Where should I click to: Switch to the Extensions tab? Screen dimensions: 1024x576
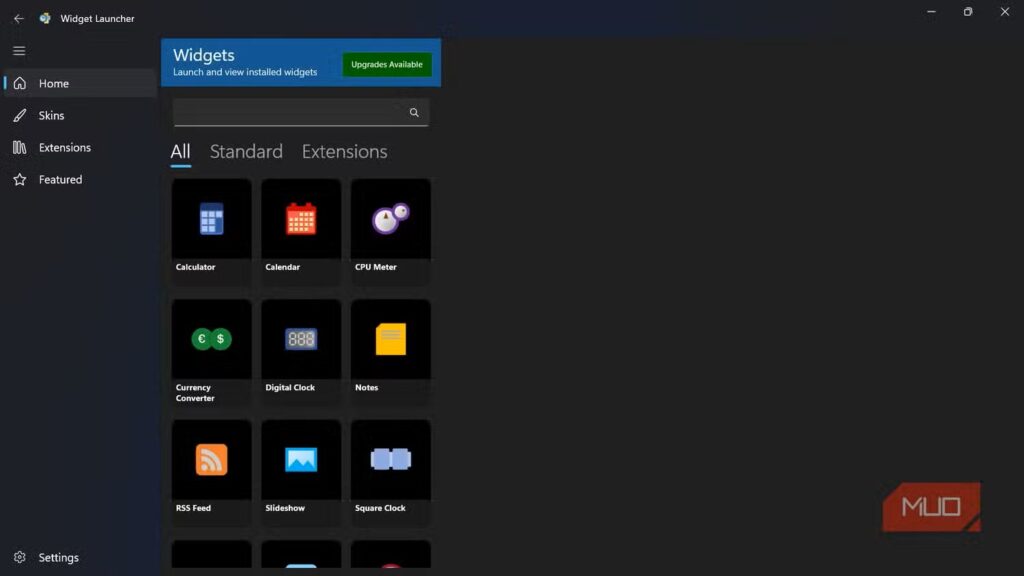point(344,152)
